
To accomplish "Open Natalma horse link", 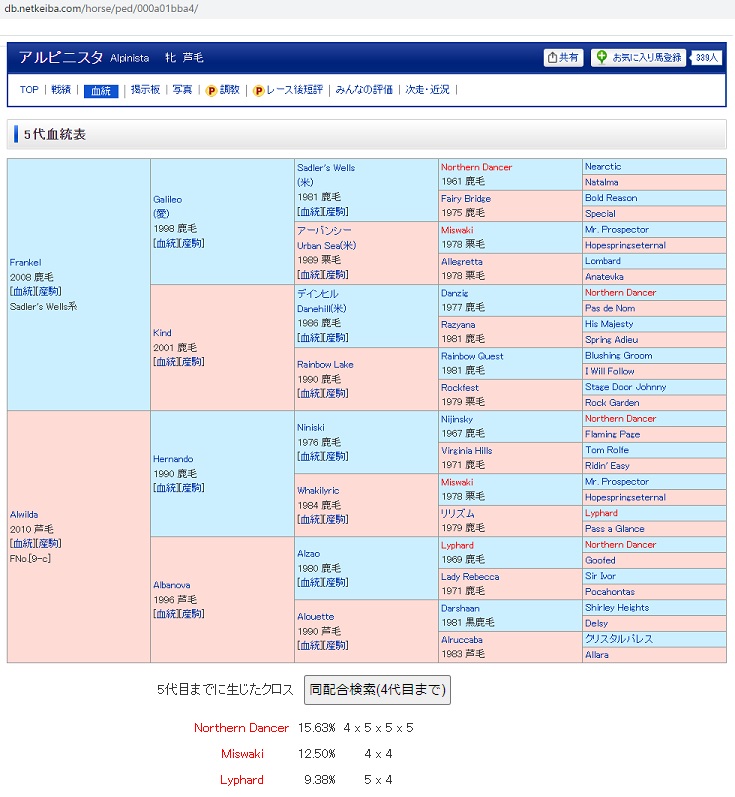I will click(x=601, y=182).
